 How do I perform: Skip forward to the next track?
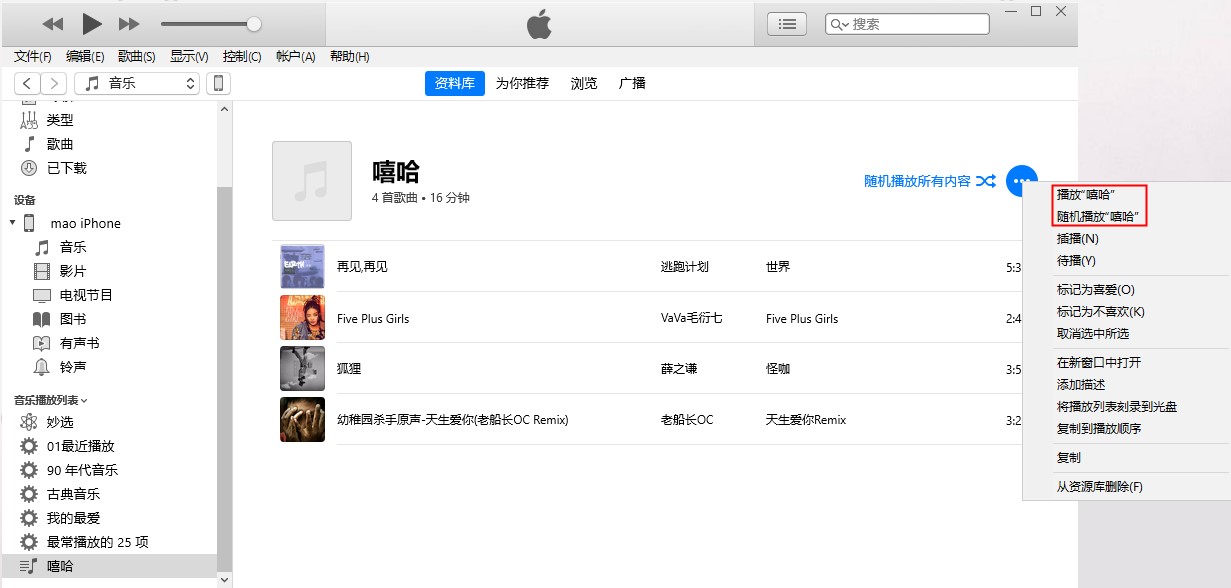click(129, 23)
